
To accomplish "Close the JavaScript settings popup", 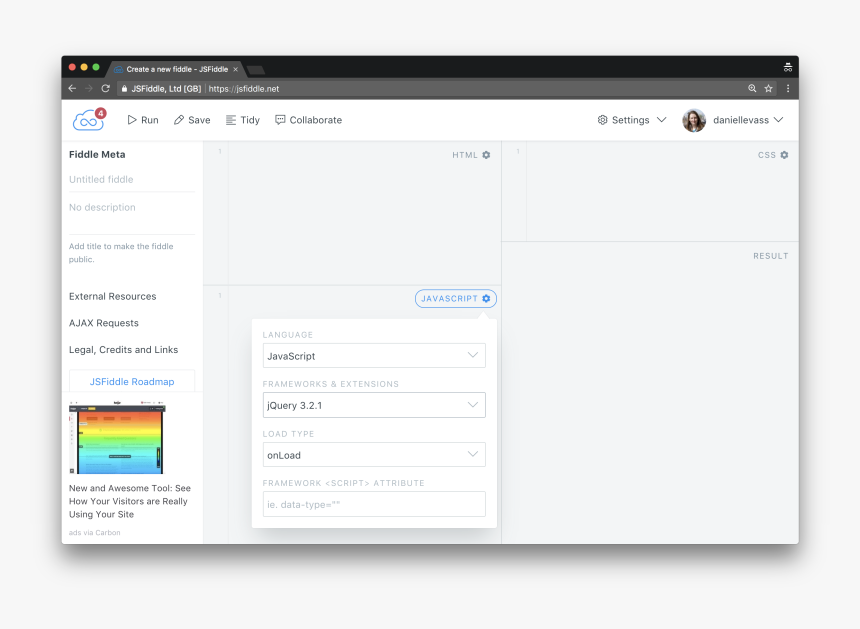I will 456,298.
